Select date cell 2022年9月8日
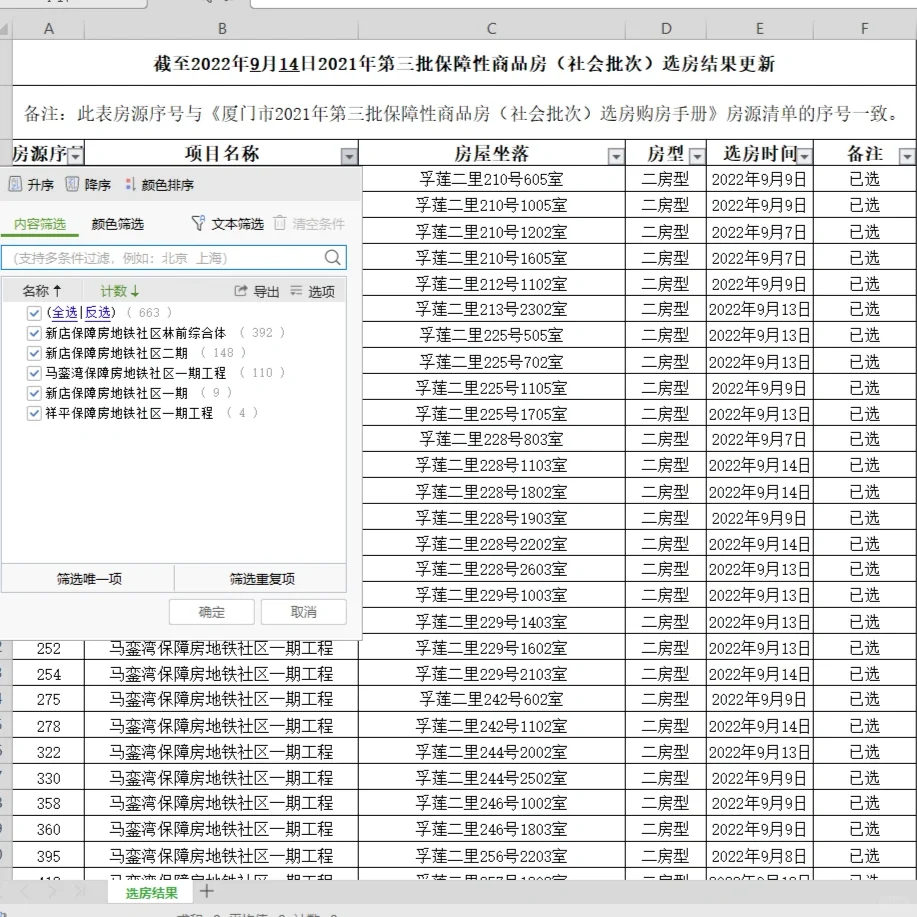Image resolution: width=917 pixels, height=917 pixels. (760, 857)
